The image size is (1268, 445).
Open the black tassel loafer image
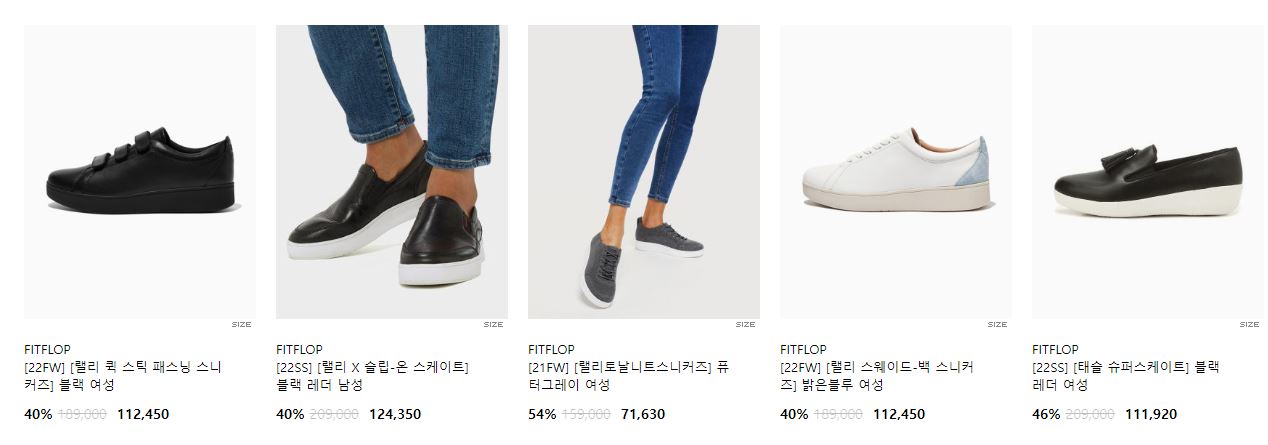click(1148, 172)
